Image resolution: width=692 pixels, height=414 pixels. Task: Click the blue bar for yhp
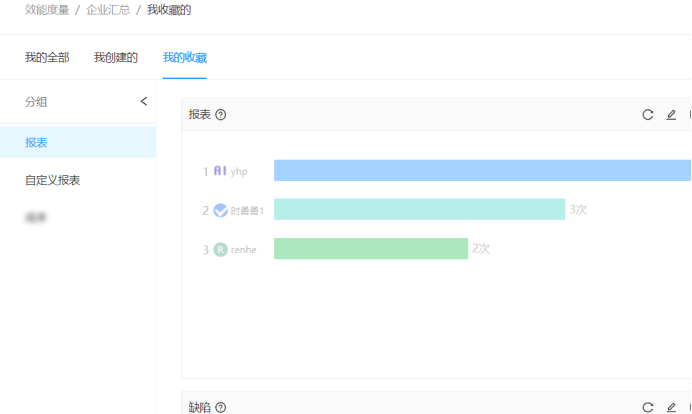[480, 171]
